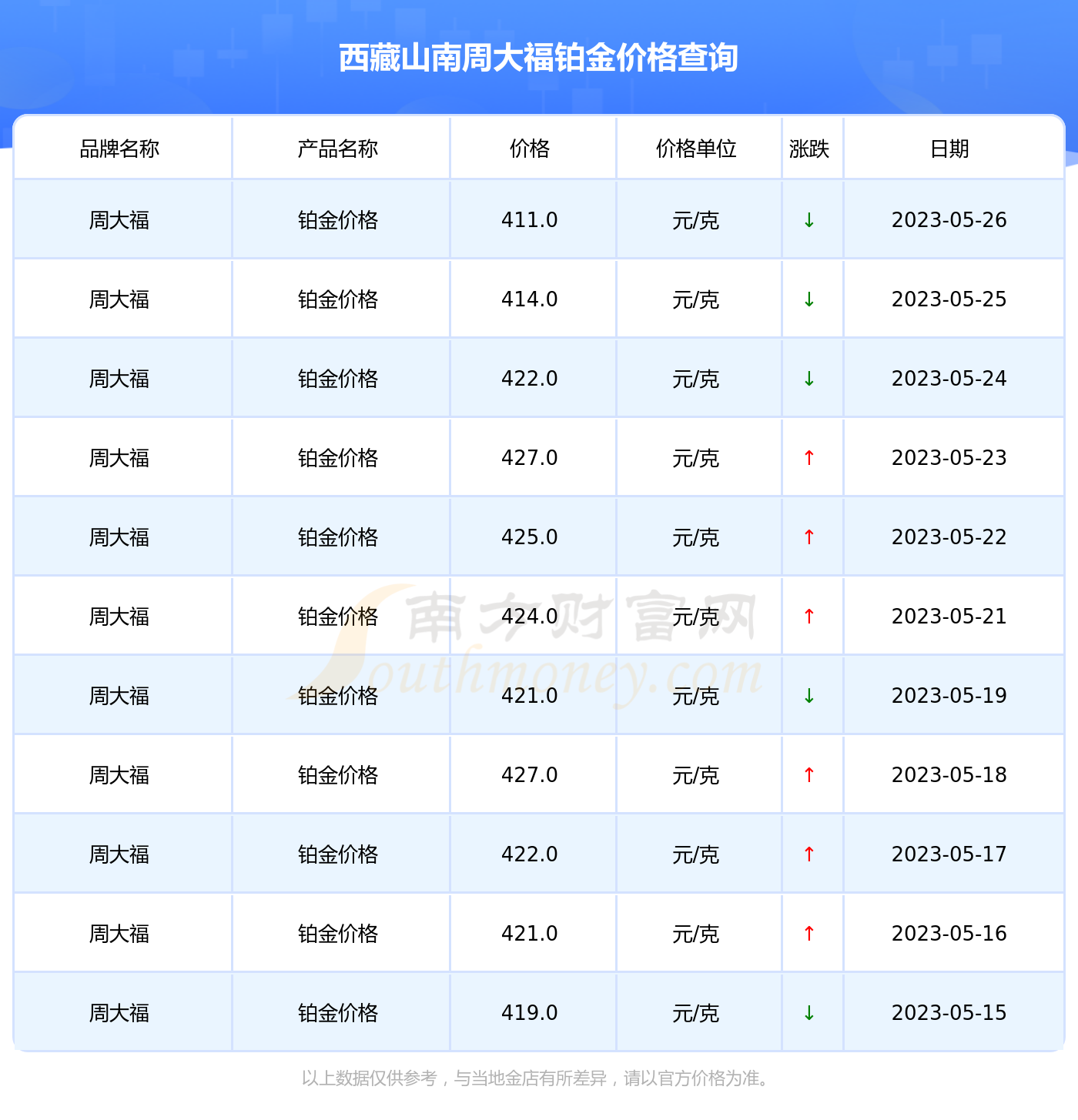Image resolution: width=1078 pixels, height=1120 pixels.
Task: Click the down arrow for 2023-05-24
Action: tap(809, 379)
